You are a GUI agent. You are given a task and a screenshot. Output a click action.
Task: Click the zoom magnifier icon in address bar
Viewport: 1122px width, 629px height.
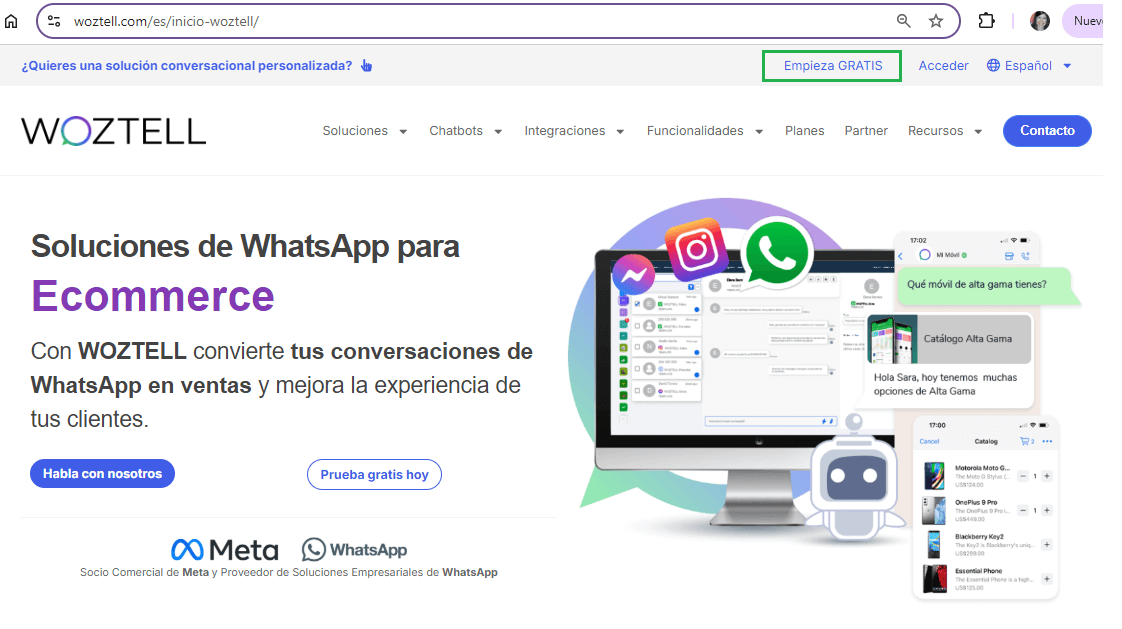tap(904, 21)
